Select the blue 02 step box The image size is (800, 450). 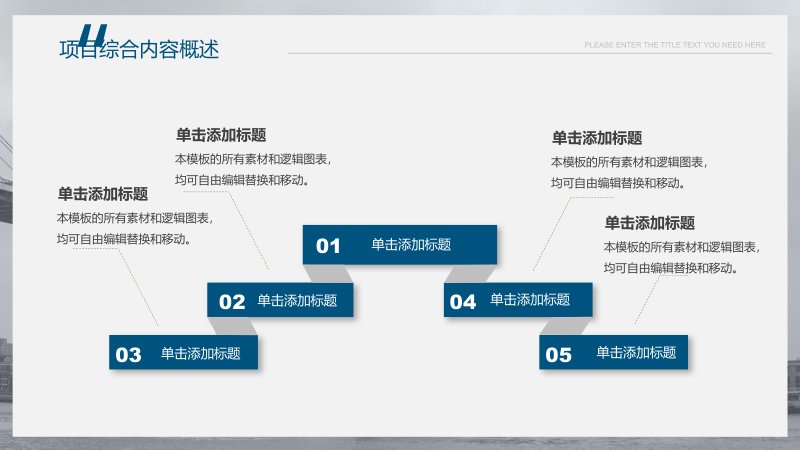280,300
